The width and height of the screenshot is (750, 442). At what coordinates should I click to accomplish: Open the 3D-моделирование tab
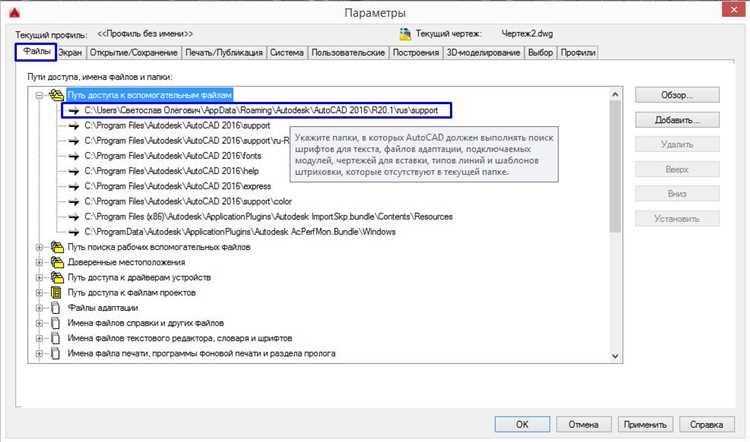(483, 53)
